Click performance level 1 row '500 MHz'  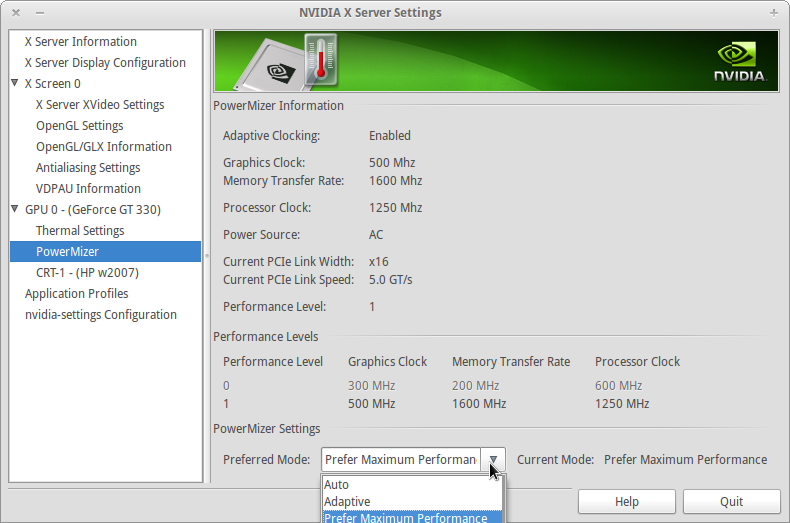point(371,404)
